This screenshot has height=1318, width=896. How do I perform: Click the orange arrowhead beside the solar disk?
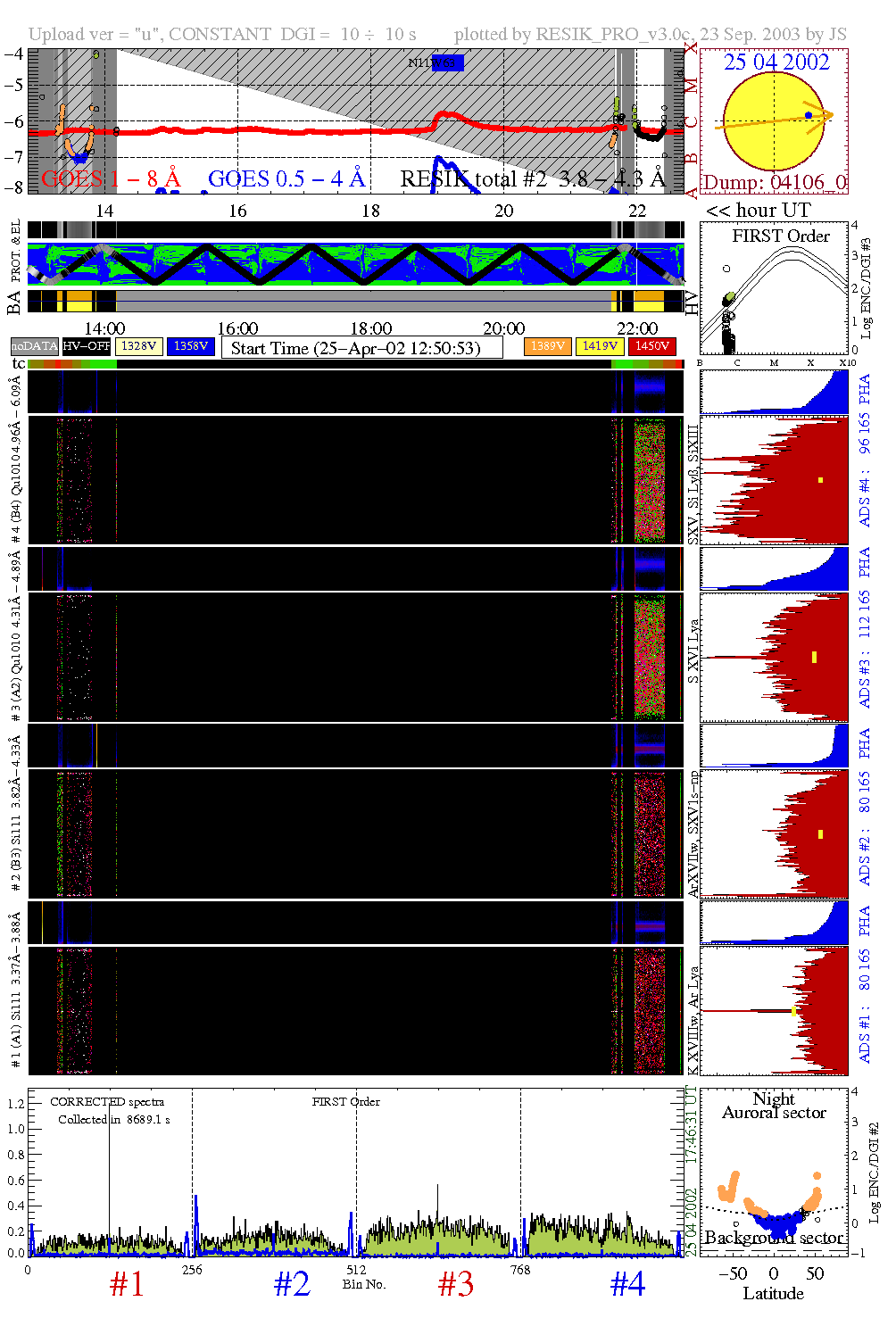(827, 114)
